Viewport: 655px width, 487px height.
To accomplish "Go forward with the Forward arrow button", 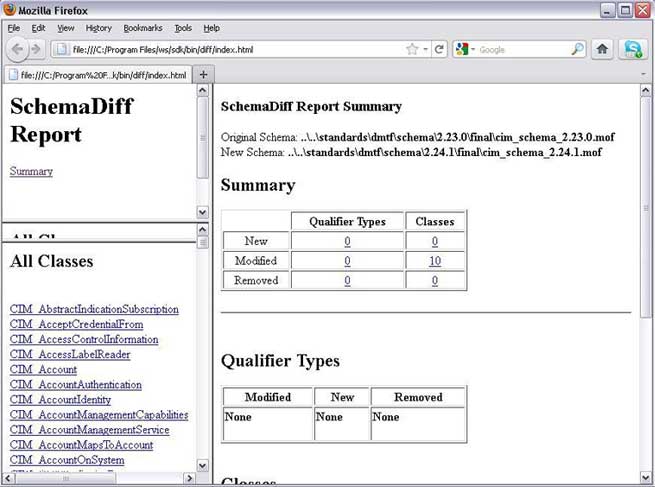I will pos(37,49).
